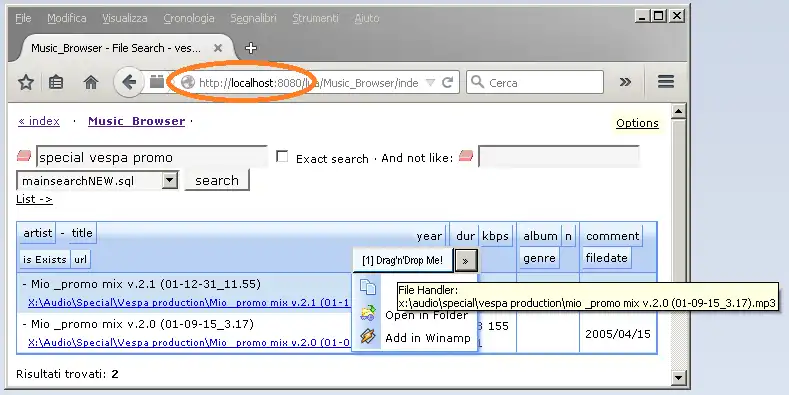Open file link for promo mix v.2.0
This screenshot has height=395, width=789.
(189, 343)
